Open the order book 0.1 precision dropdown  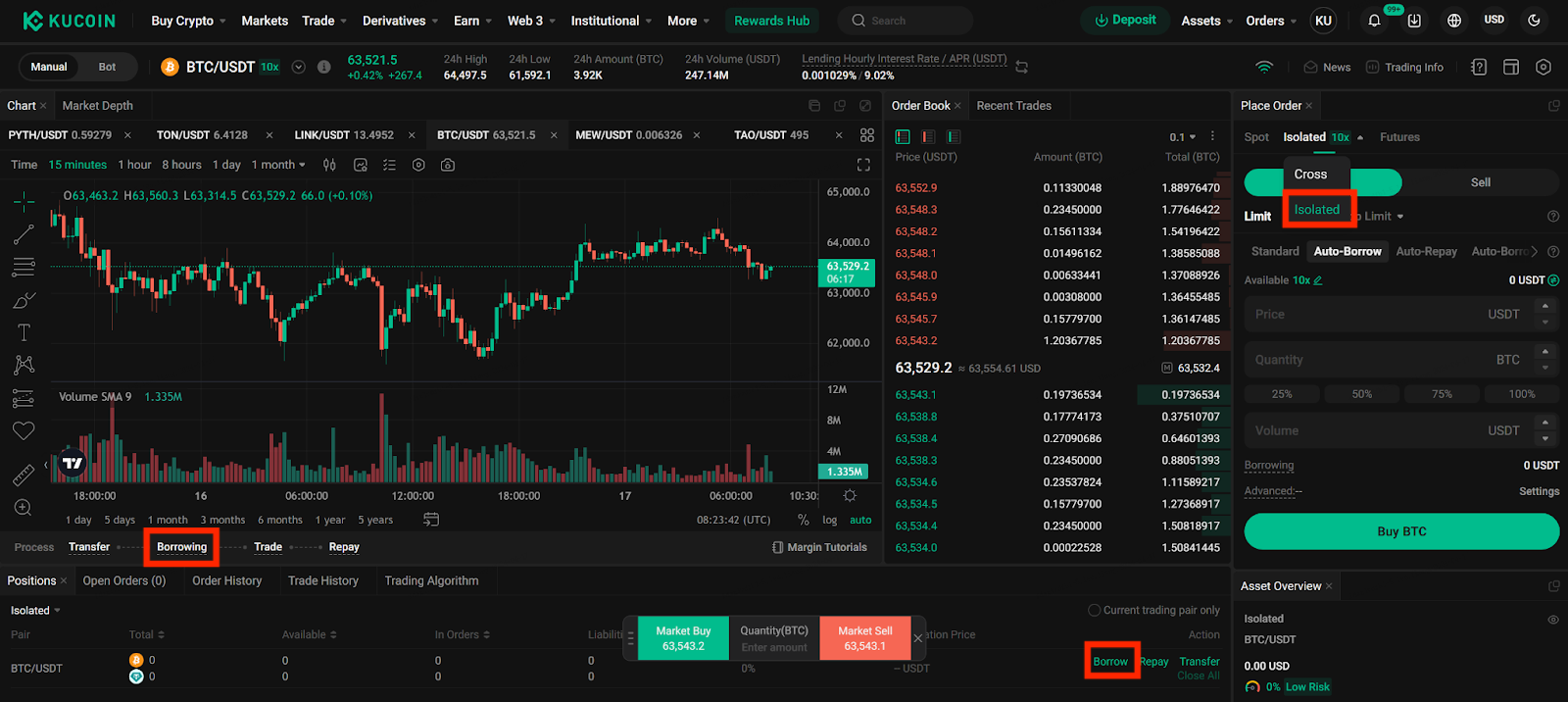click(x=1183, y=137)
